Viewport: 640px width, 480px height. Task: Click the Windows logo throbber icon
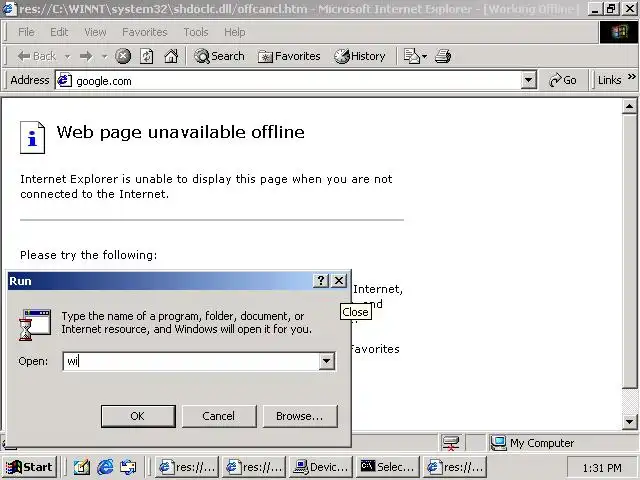coord(619,32)
